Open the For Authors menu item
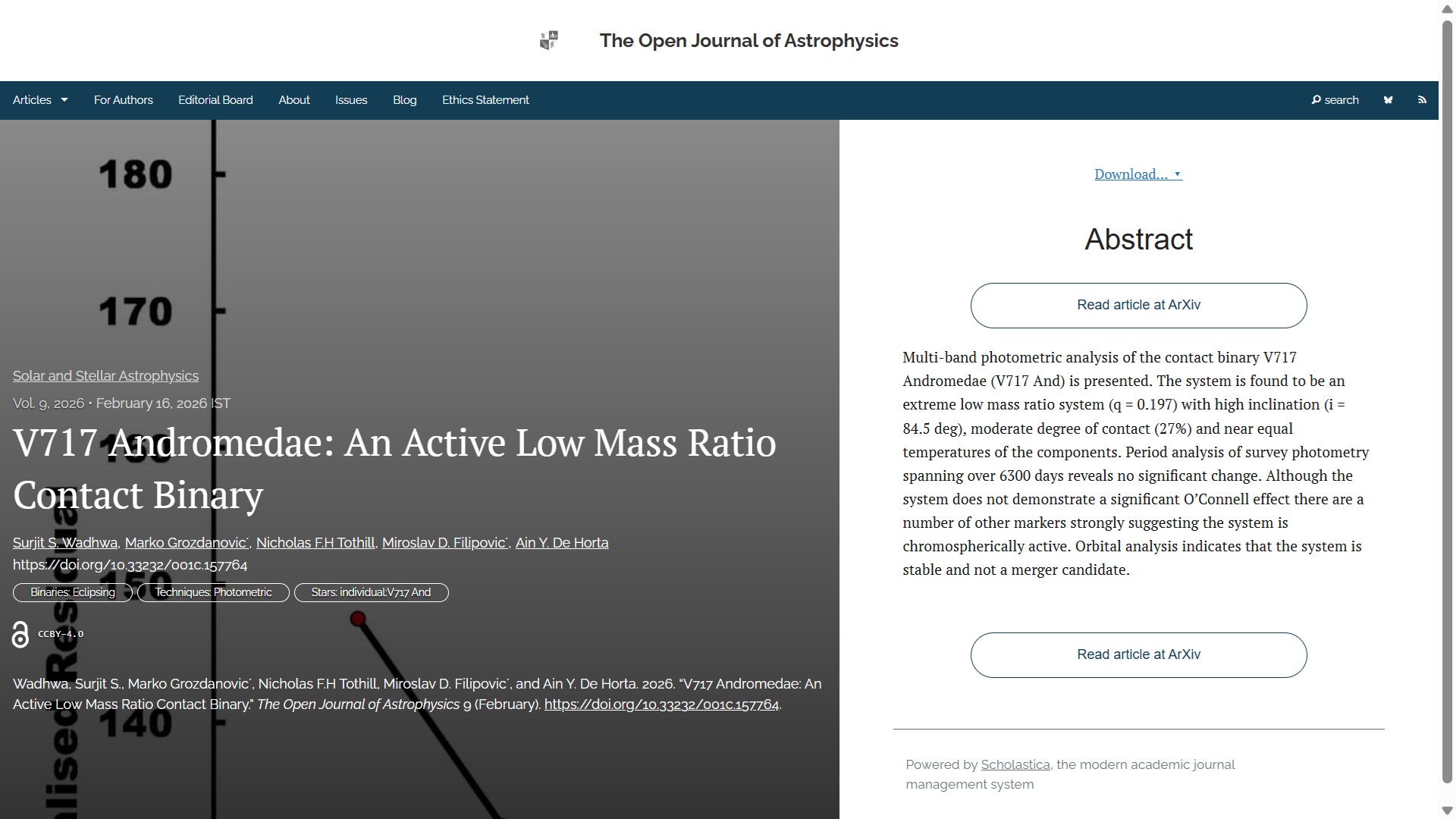Screen dimensions: 1456x819 click(x=123, y=100)
